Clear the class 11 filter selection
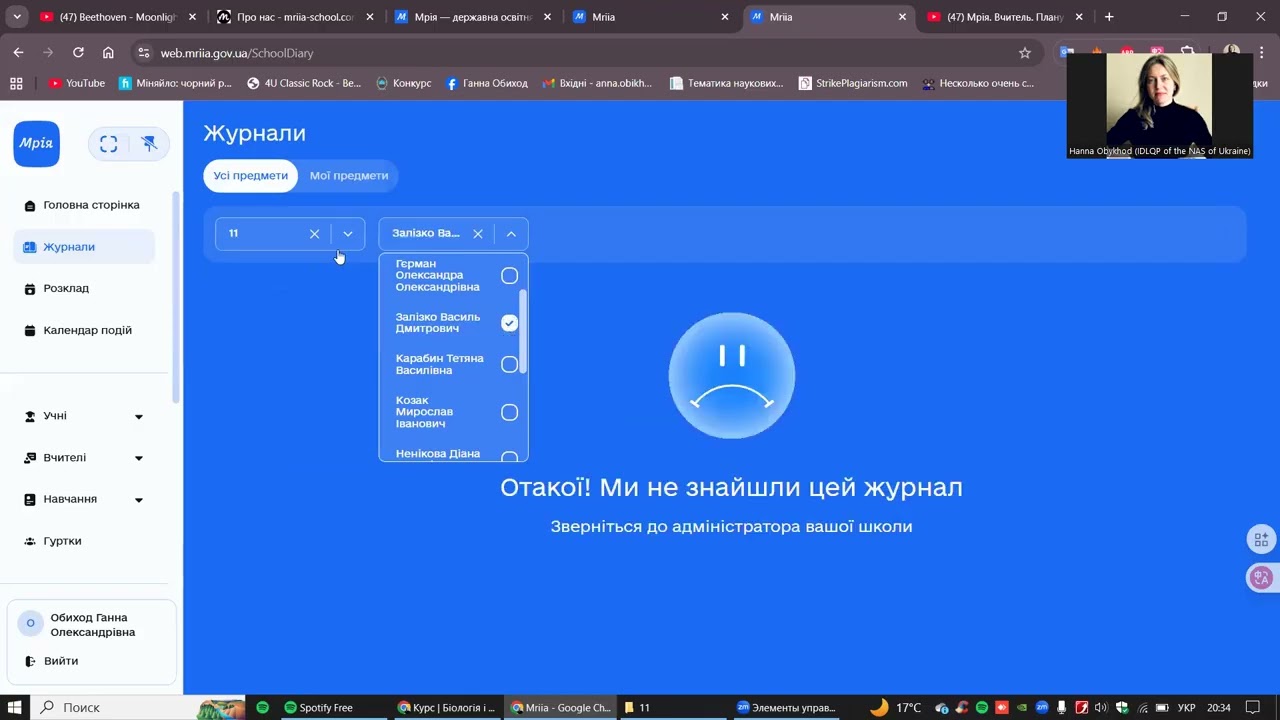1280x720 pixels. [x=314, y=233]
